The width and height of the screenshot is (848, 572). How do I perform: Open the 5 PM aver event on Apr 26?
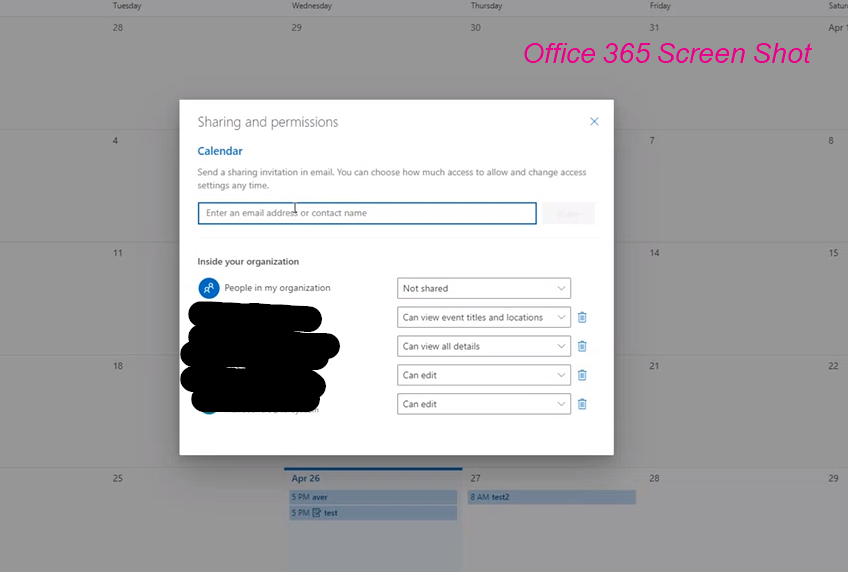click(x=373, y=497)
